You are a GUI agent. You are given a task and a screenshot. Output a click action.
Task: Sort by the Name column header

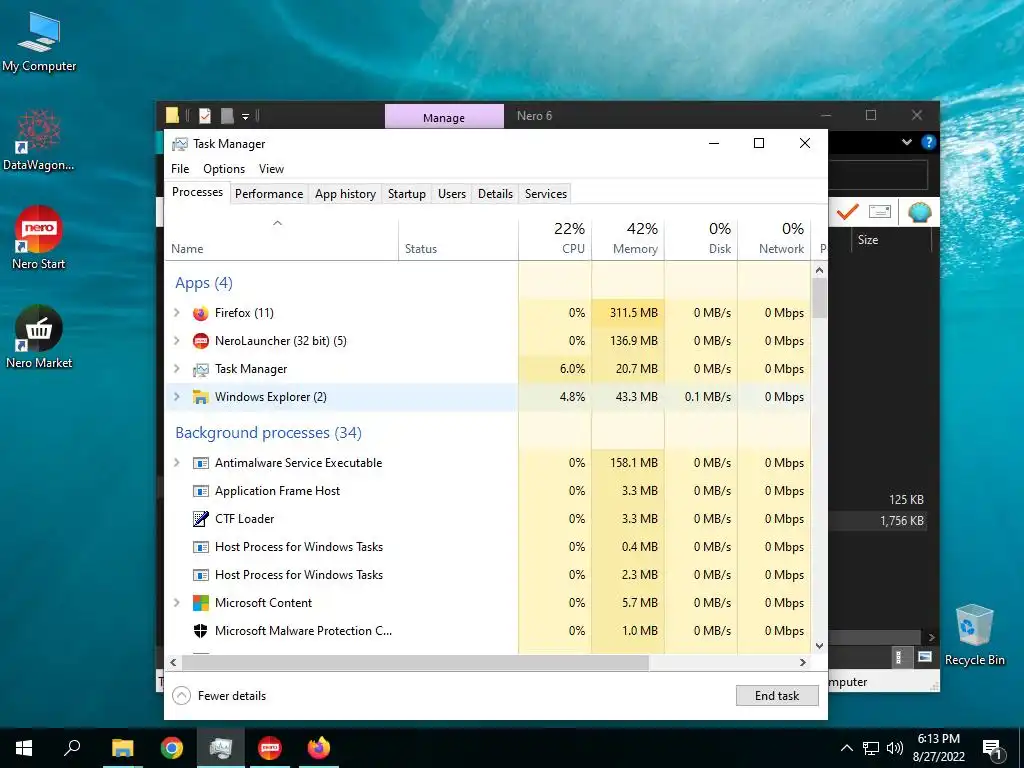coord(281,238)
